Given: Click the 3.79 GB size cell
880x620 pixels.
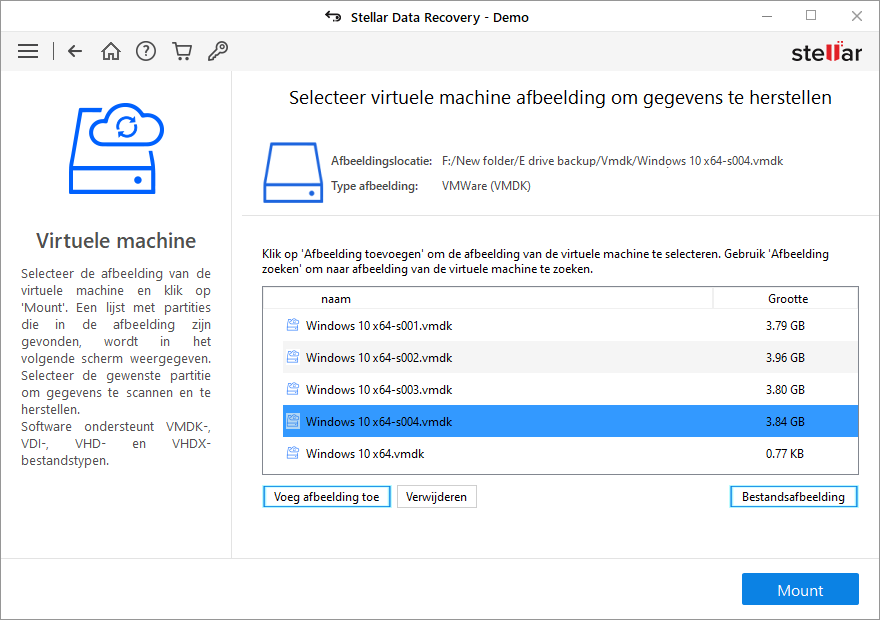Looking at the screenshot, I should 785,325.
